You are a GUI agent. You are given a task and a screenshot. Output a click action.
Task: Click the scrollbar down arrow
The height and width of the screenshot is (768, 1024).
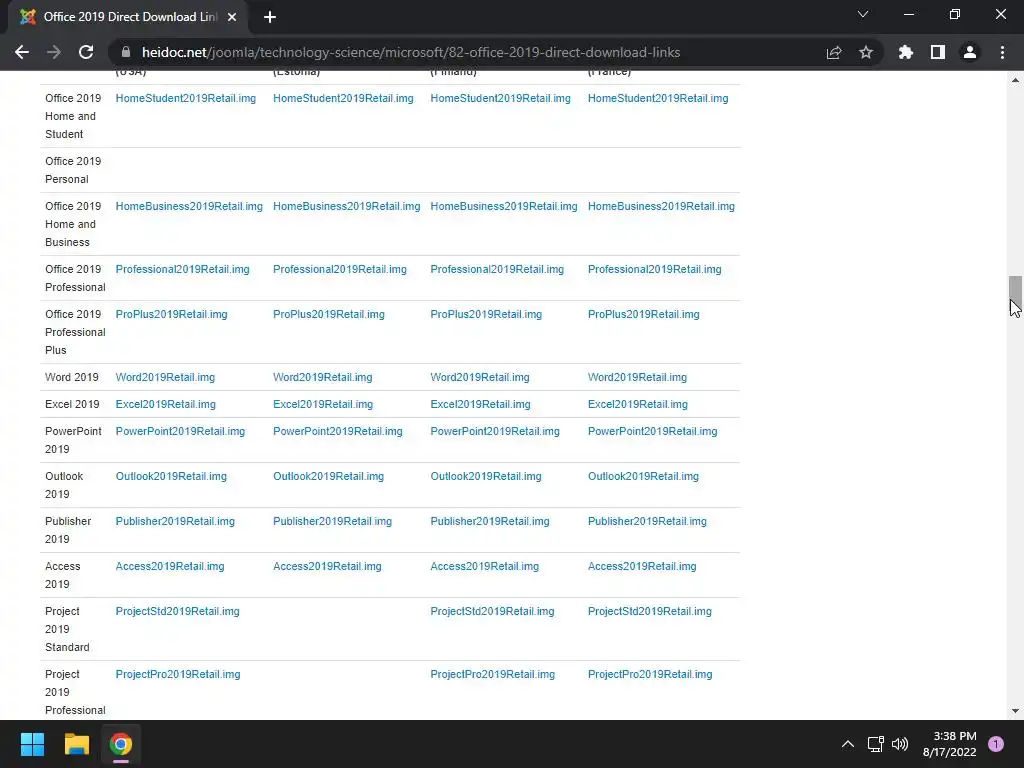1015,711
